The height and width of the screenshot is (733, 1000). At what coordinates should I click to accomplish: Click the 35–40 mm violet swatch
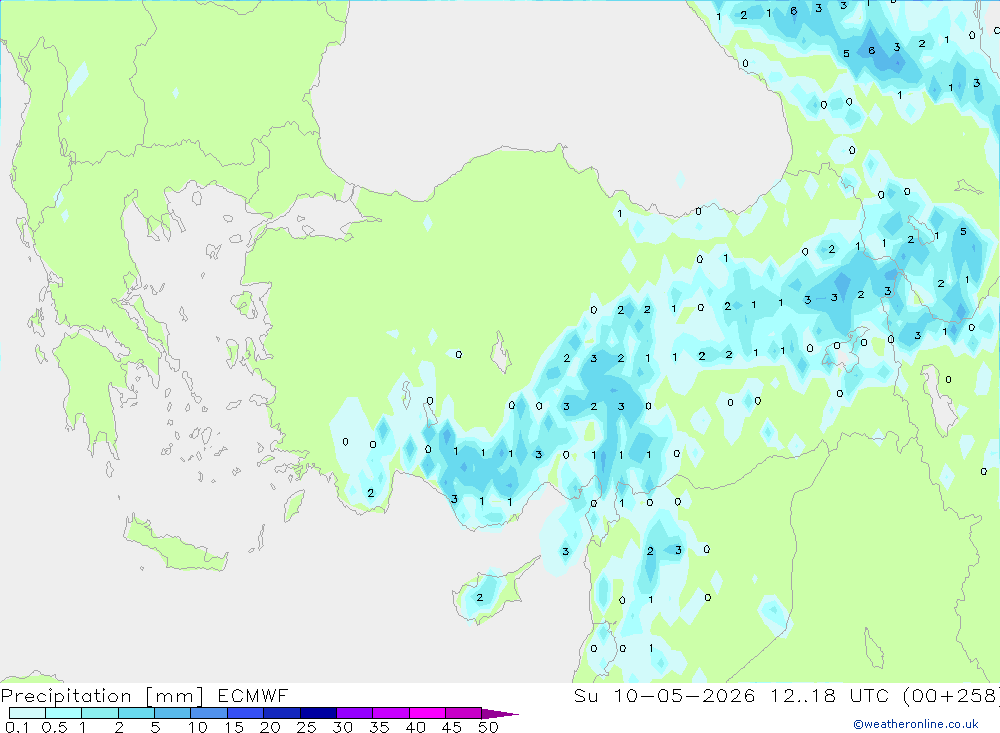[391, 713]
